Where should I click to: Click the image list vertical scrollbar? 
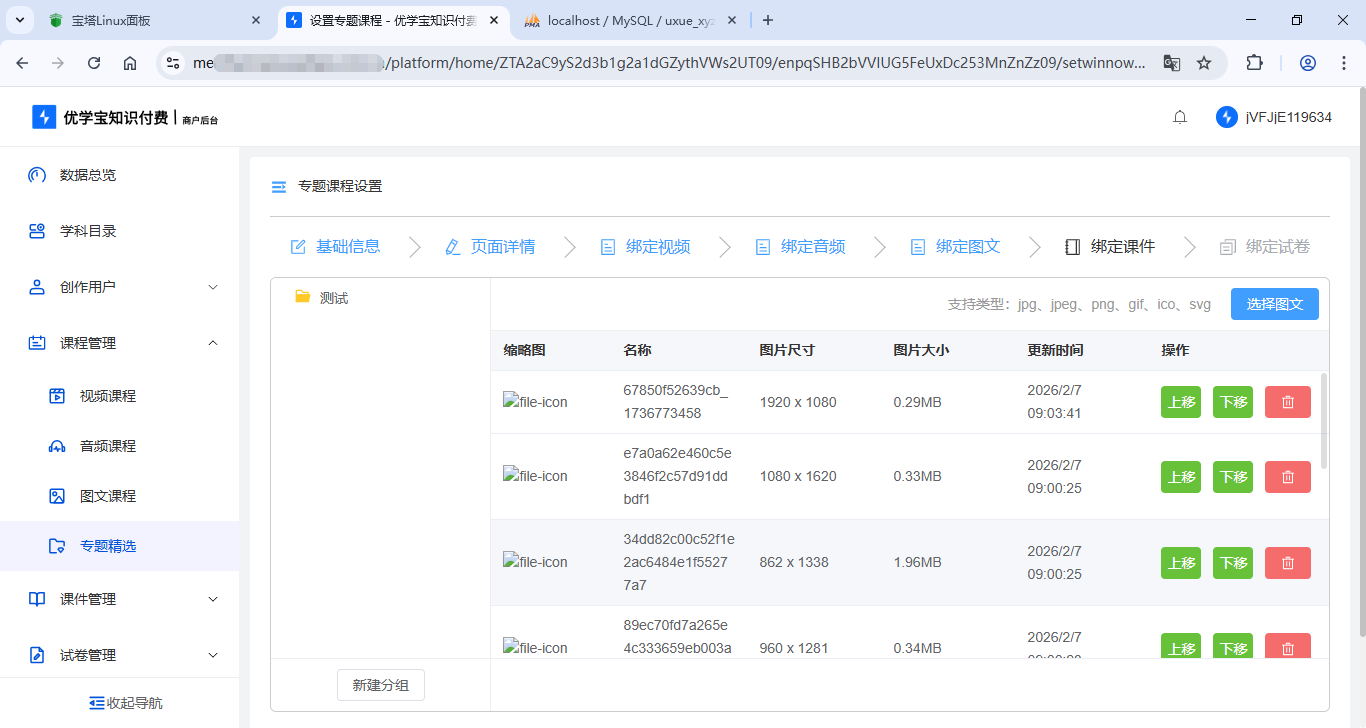tap(1324, 420)
